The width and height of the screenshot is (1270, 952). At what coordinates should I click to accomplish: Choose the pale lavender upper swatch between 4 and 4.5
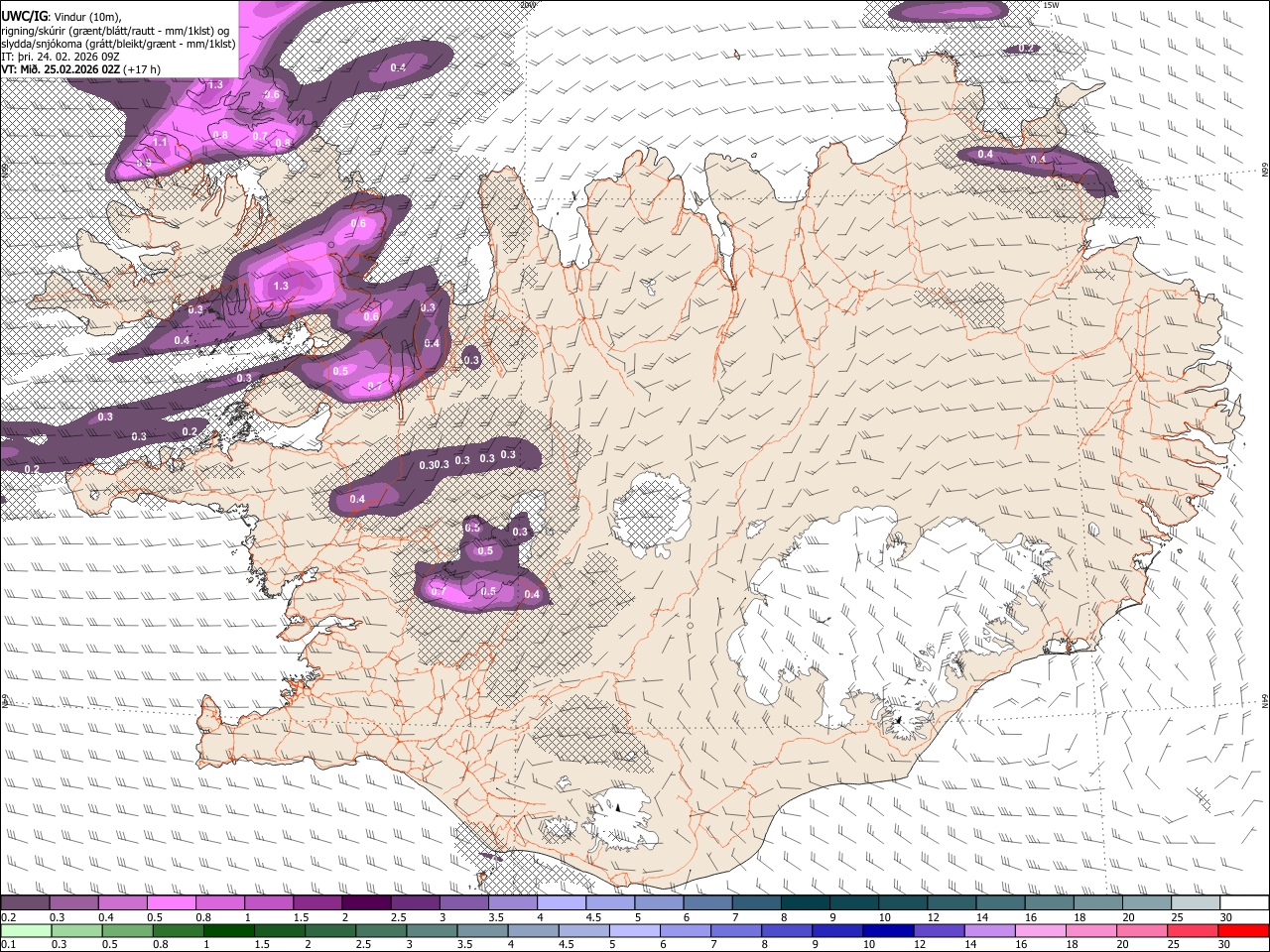pos(562,903)
